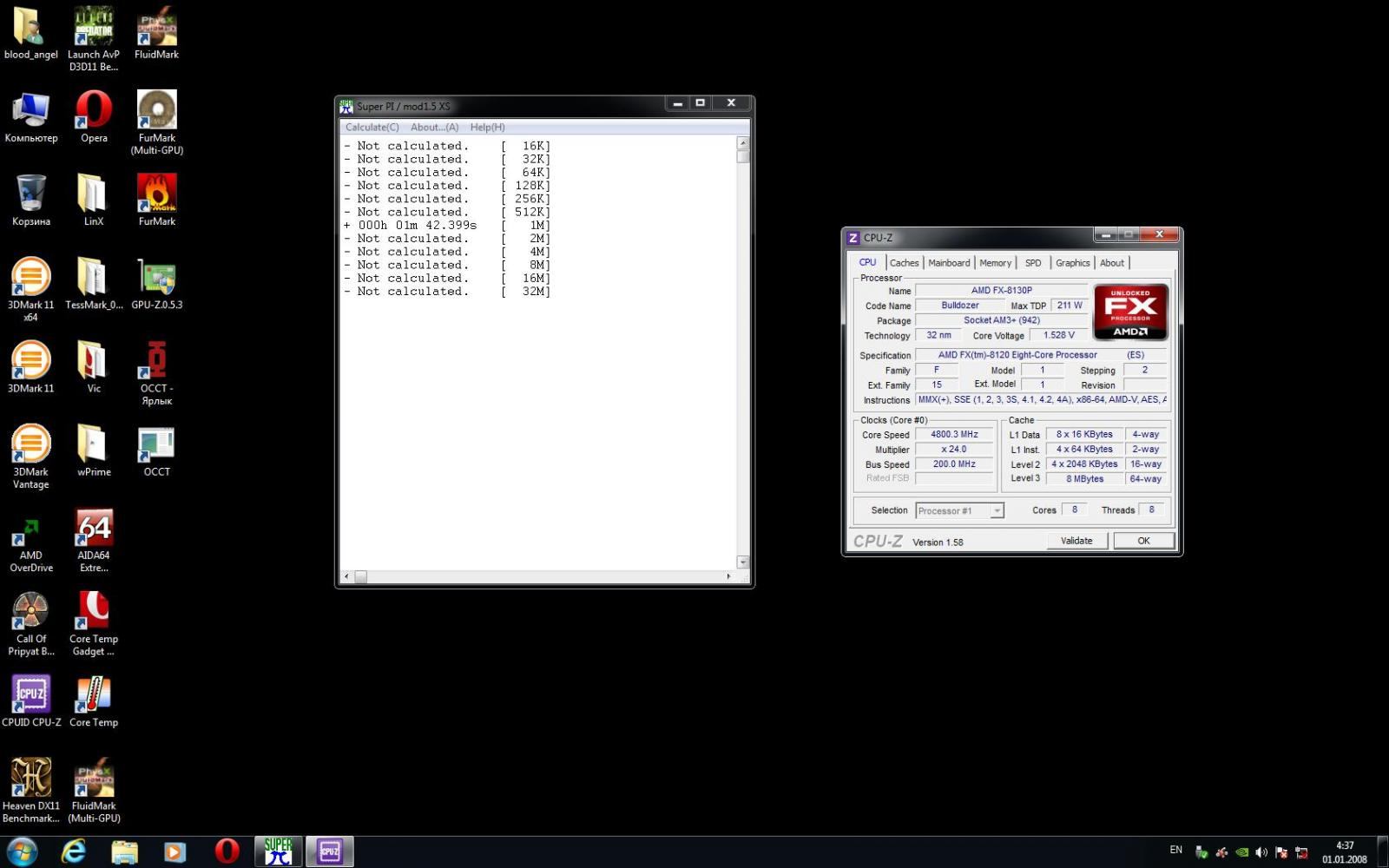The image size is (1389, 868).
Task: Launch the Core Temp thermometer icon
Action: [94, 701]
